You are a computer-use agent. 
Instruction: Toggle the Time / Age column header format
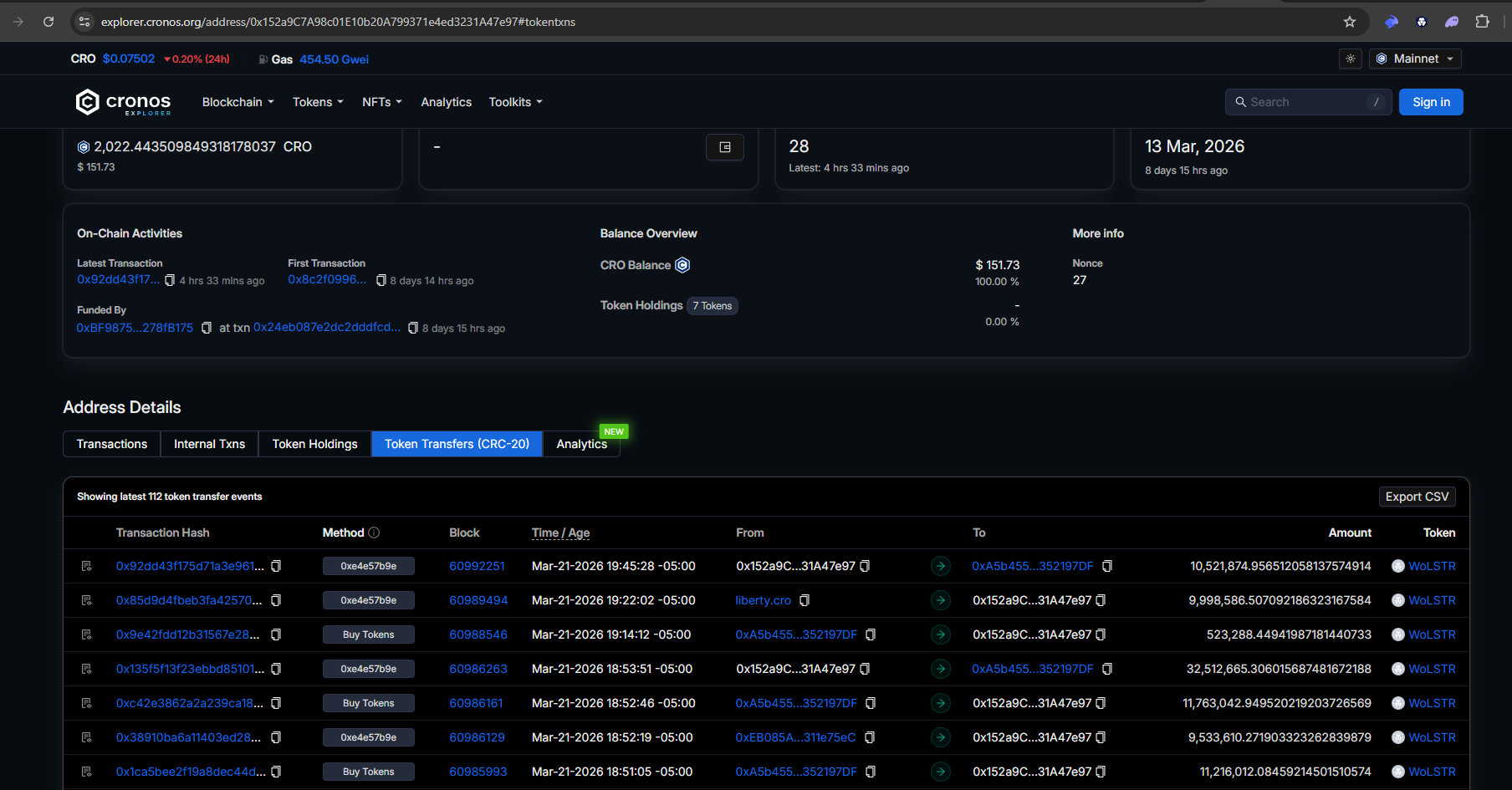pyautogui.click(x=560, y=533)
